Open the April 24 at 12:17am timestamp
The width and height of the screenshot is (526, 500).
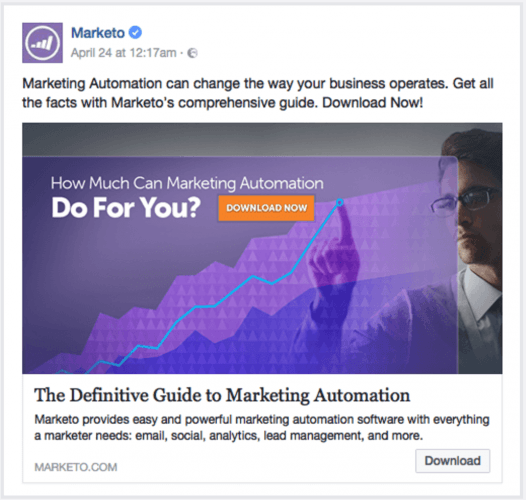pyautogui.click(x=123, y=53)
